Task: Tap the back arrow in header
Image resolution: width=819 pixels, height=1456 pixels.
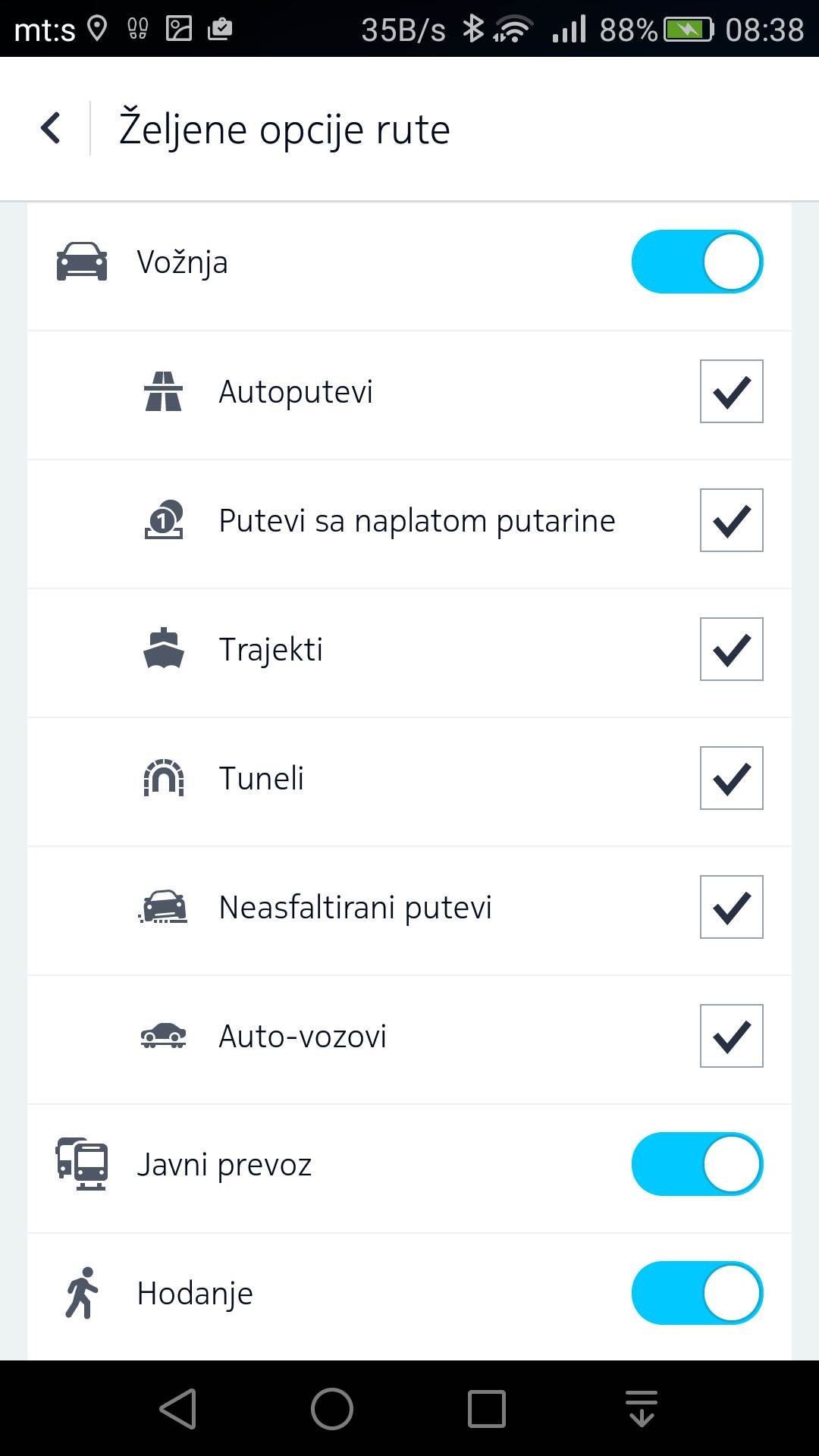Action: (51, 128)
